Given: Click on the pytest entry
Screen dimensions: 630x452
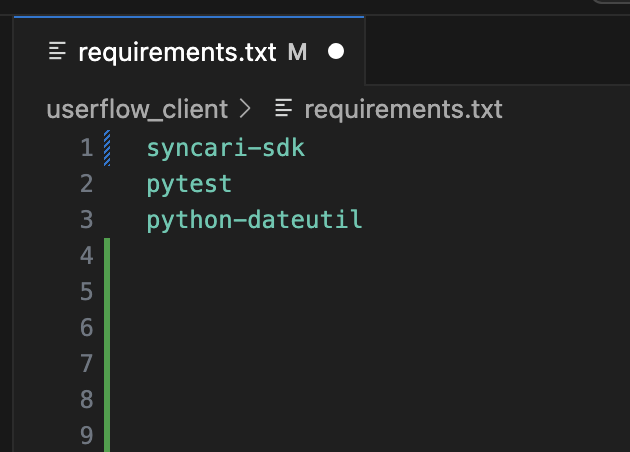Looking at the screenshot, I should 189,184.
